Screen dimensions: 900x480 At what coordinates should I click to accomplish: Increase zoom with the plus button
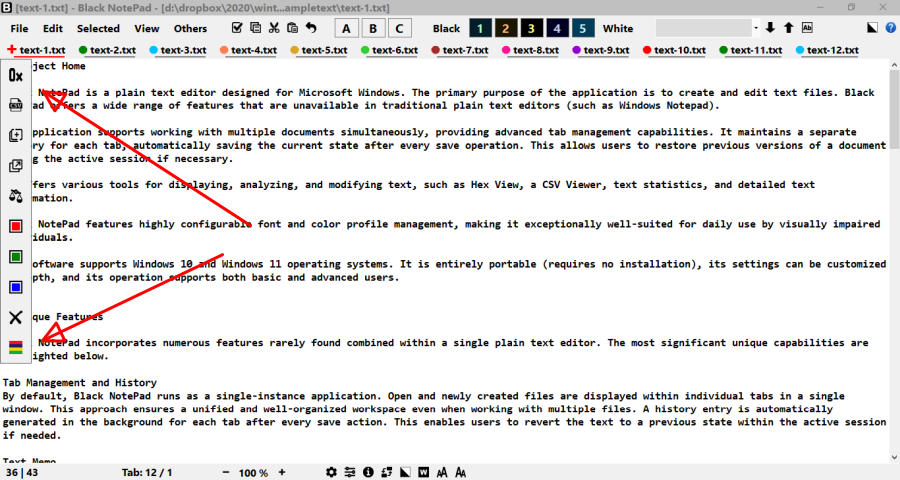[x=282, y=472]
